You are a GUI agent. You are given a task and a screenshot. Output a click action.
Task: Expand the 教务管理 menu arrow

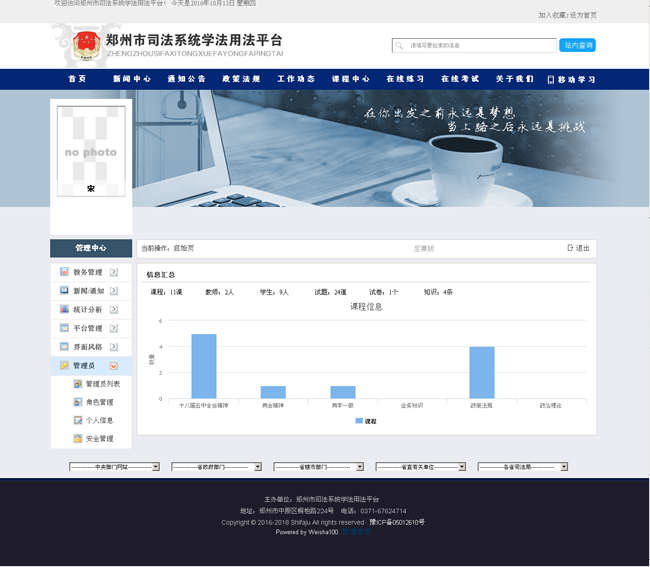click(x=114, y=272)
